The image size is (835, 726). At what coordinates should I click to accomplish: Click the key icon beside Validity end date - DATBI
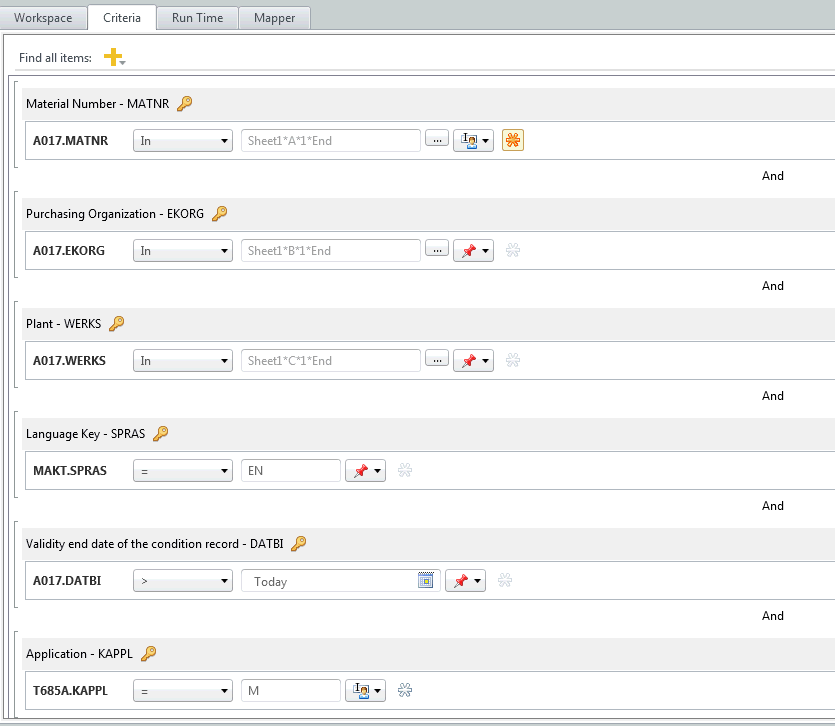coord(299,543)
